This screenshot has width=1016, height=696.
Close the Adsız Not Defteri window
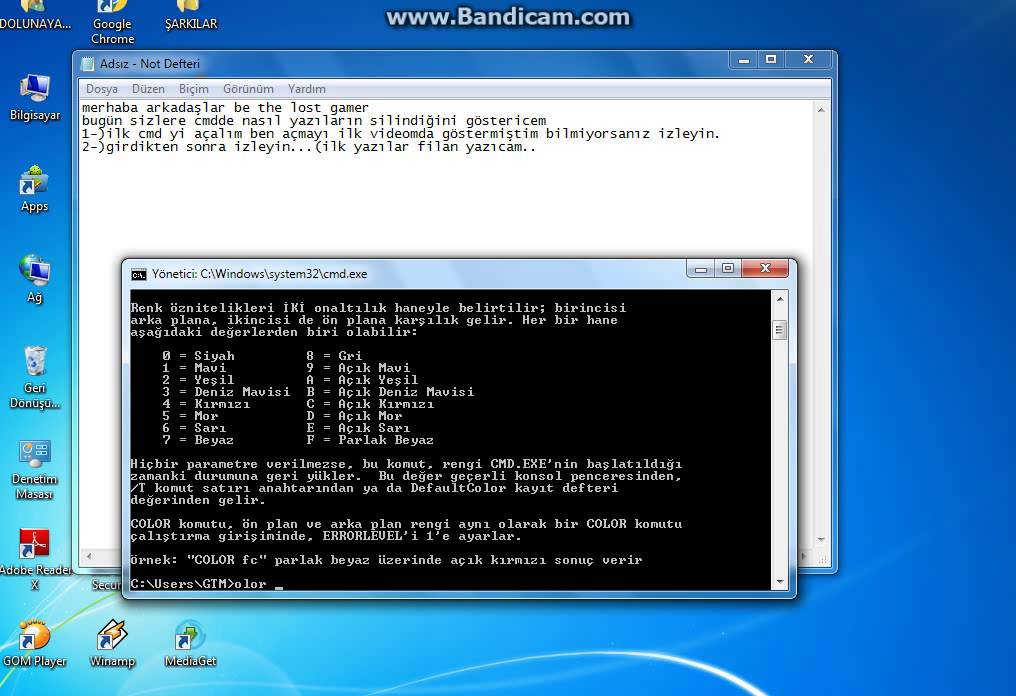coord(809,60)
